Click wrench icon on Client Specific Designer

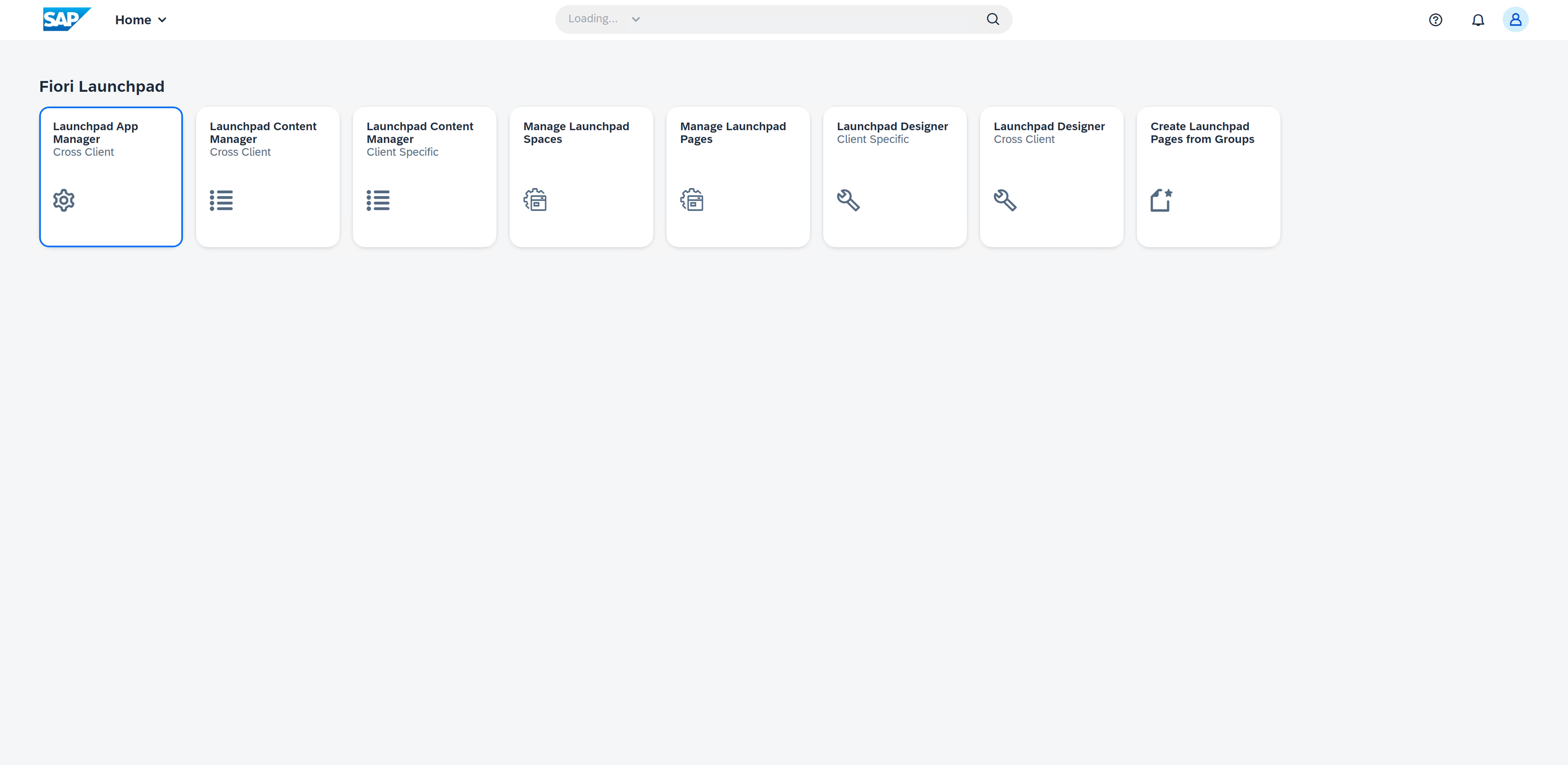(848, 200)
